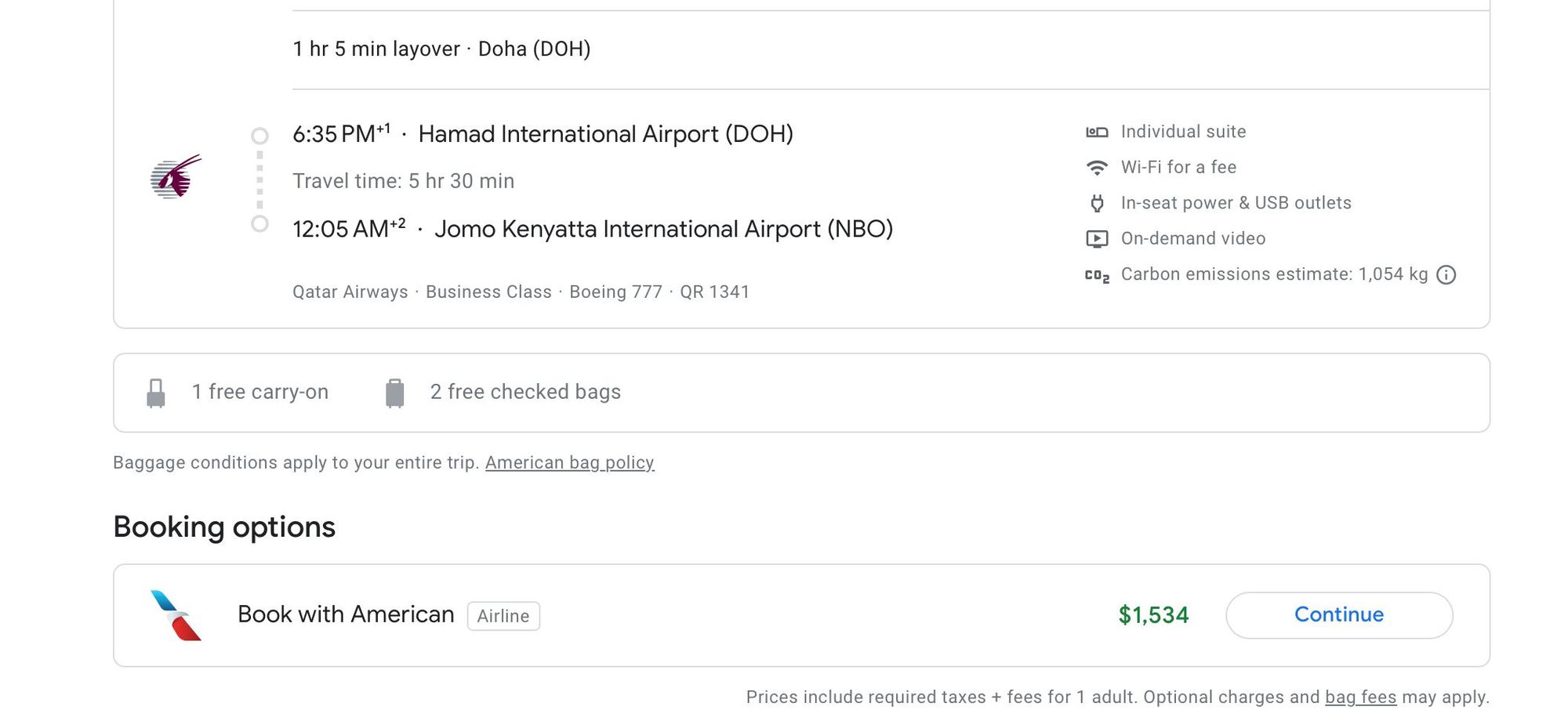Click the checked bag suitcase icon
This screenshot has width=1568, height=721.
(395, 393)
